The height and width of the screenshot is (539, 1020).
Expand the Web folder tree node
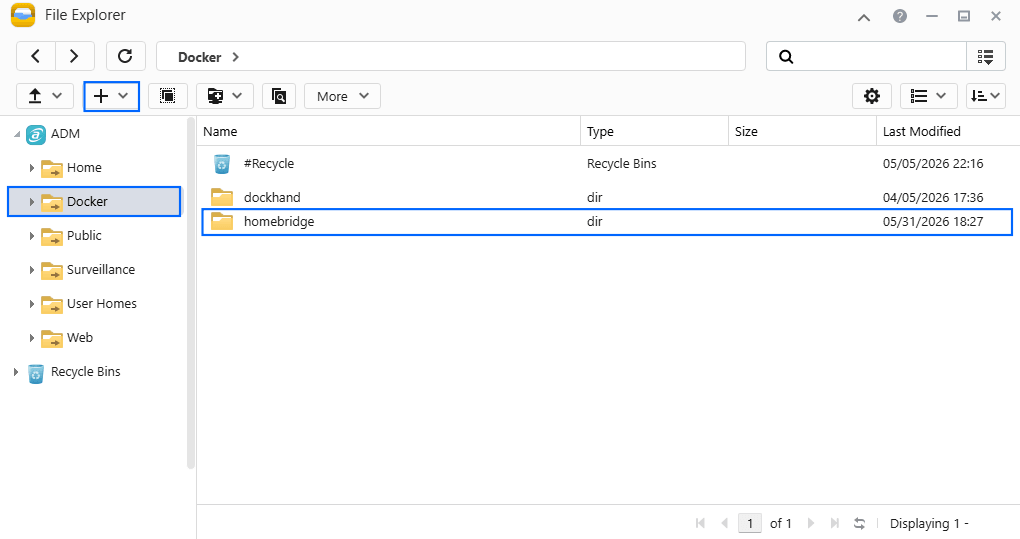point(31,338)
